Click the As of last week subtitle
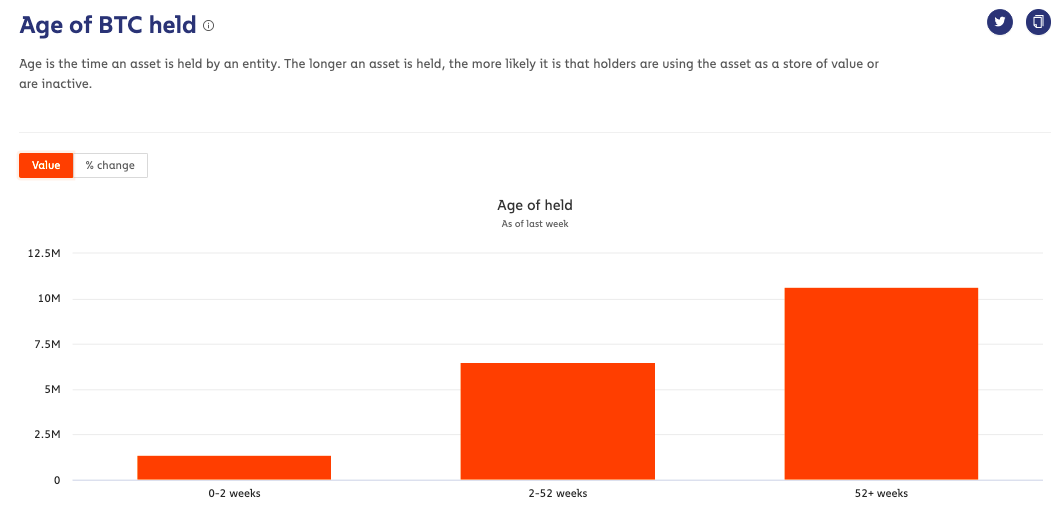Image resolution: width=1060 pixels, height=529 pixels. 535,224
